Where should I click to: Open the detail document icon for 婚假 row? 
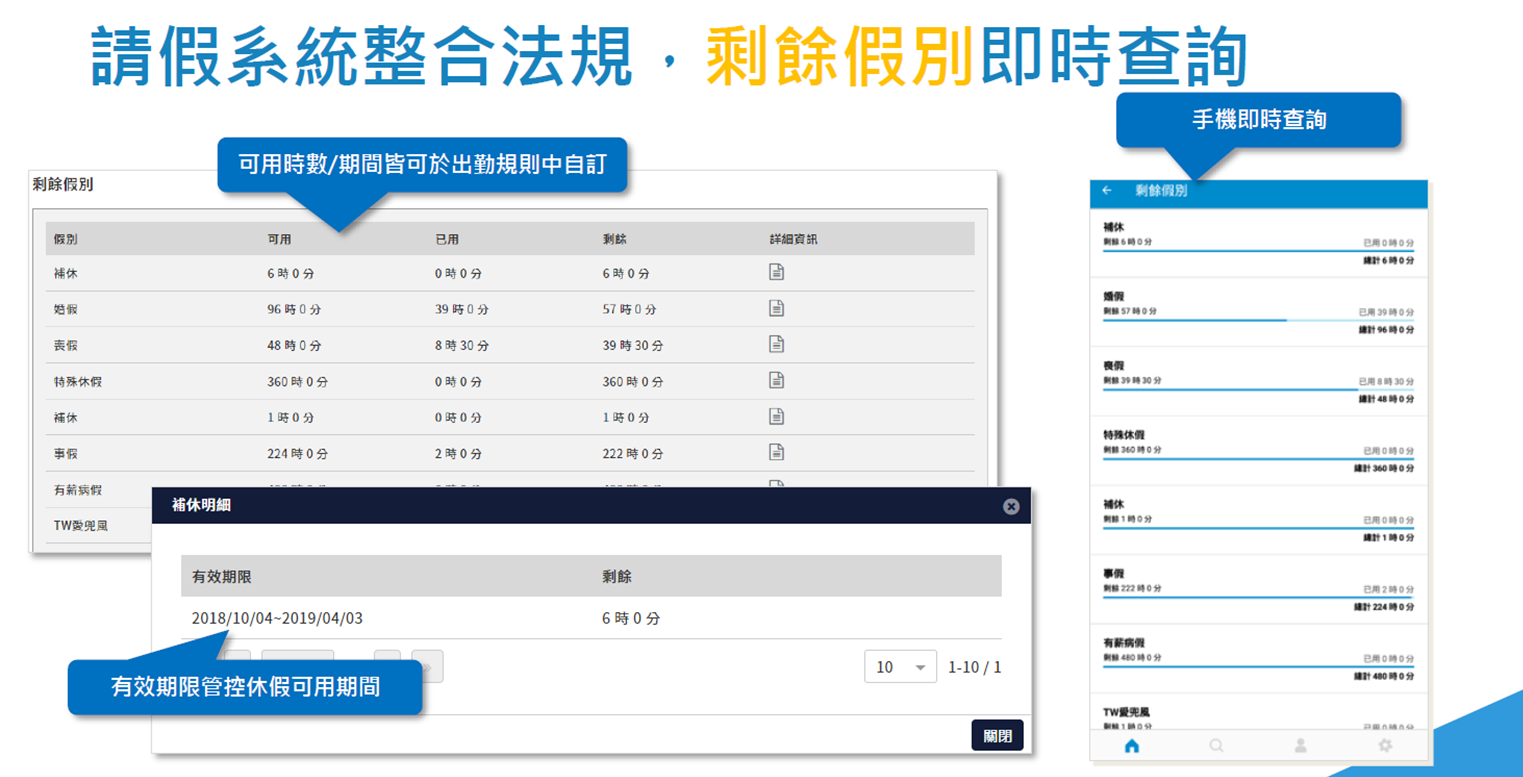(x=776, y=308)
